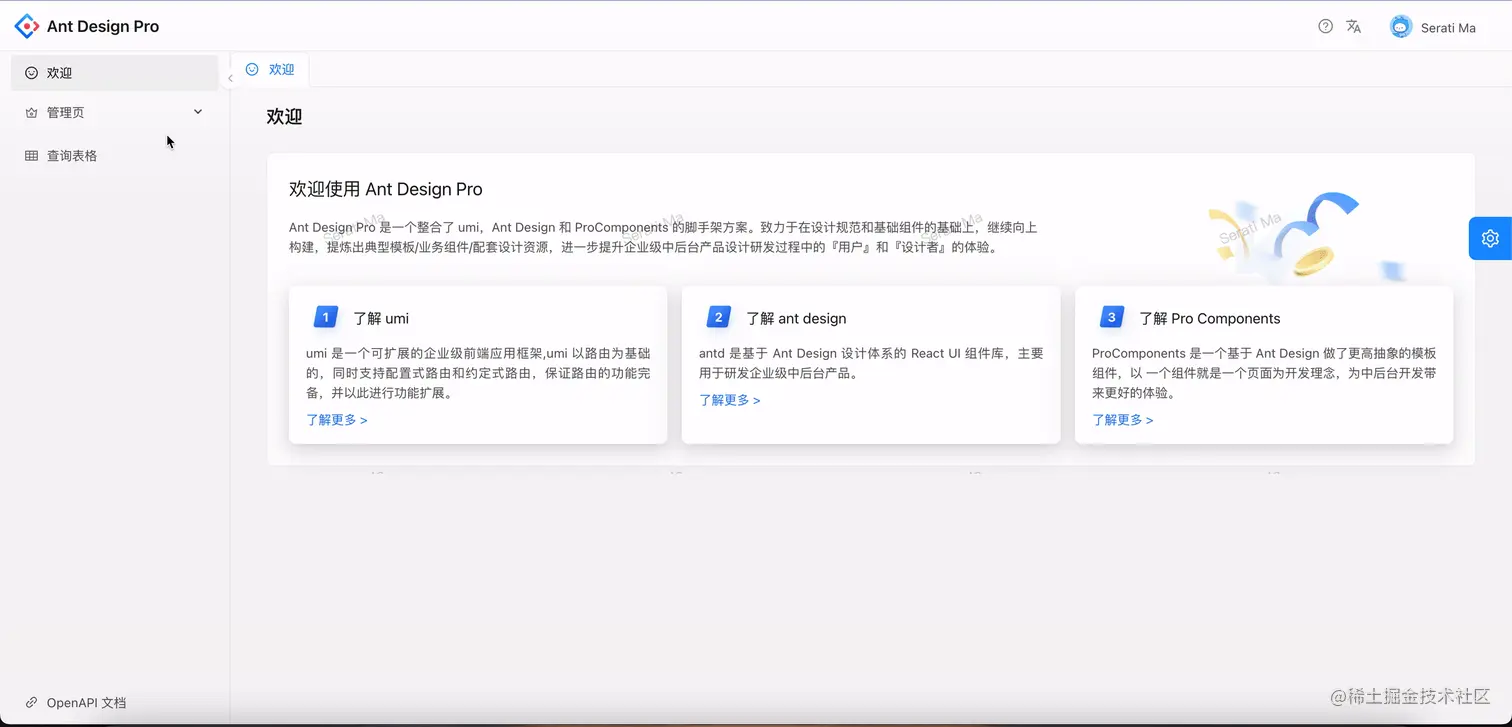Open the blue settings gear drawer button
This screenshot has width=1512, height=727.
[1490, 238]
